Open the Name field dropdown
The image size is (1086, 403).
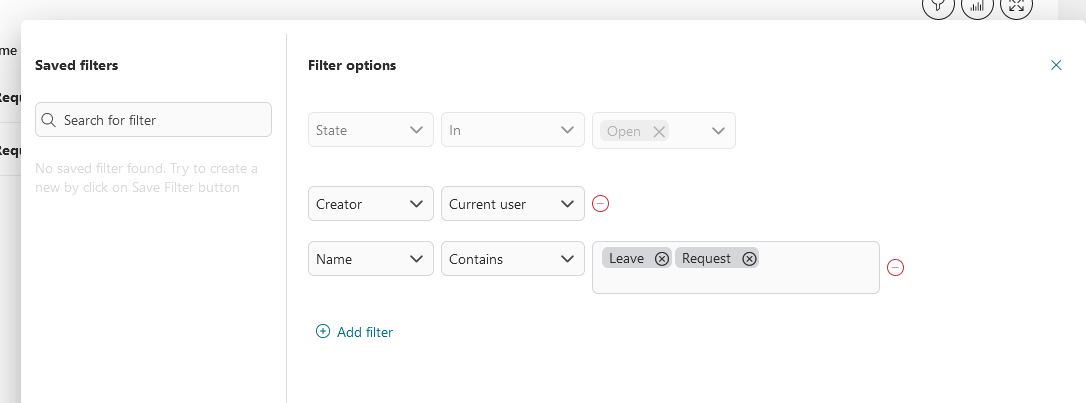click(x=371, y=258)
